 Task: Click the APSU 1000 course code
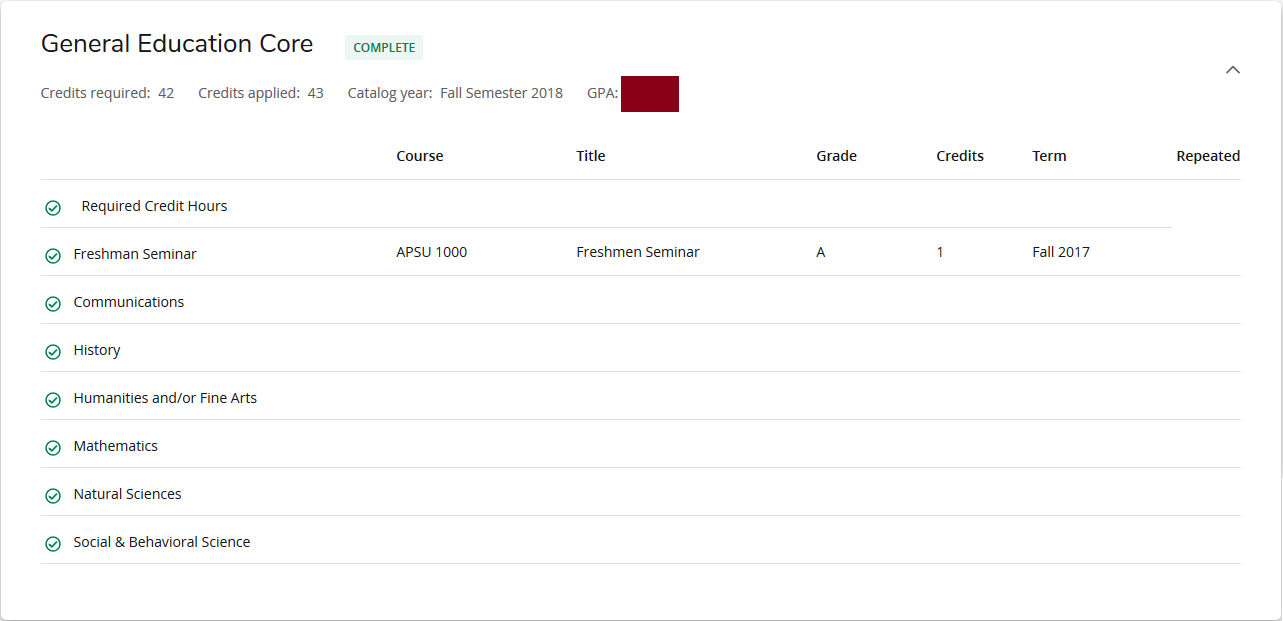click(431, 252)
